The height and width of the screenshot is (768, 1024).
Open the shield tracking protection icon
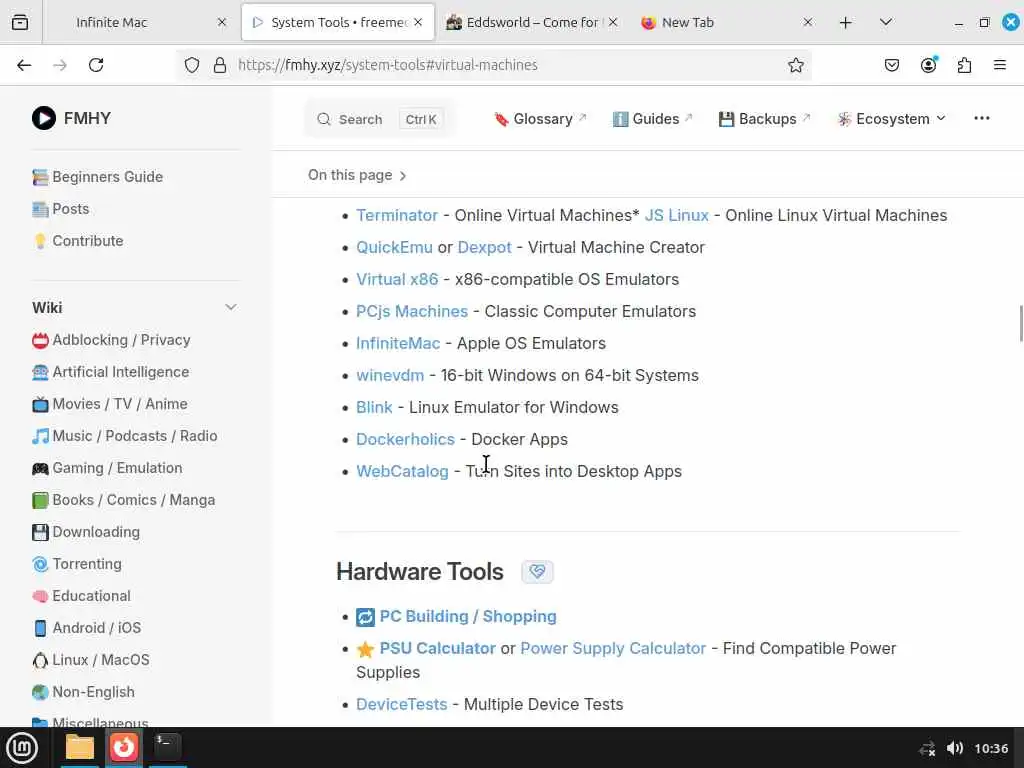tap(191, 65)
